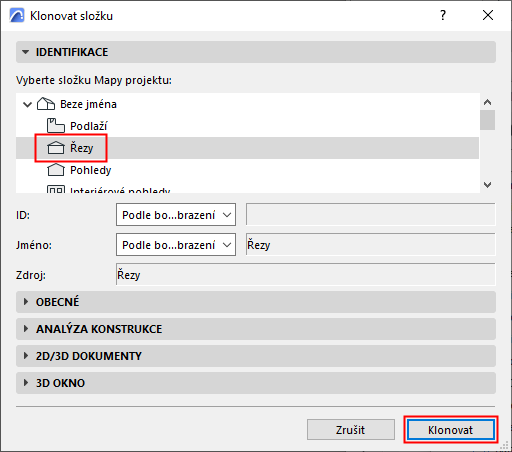The height and width of the screenshot is (452, 512).
Task: Click the Vyberte složku Mapy projektu label
Action: [94, 80]
